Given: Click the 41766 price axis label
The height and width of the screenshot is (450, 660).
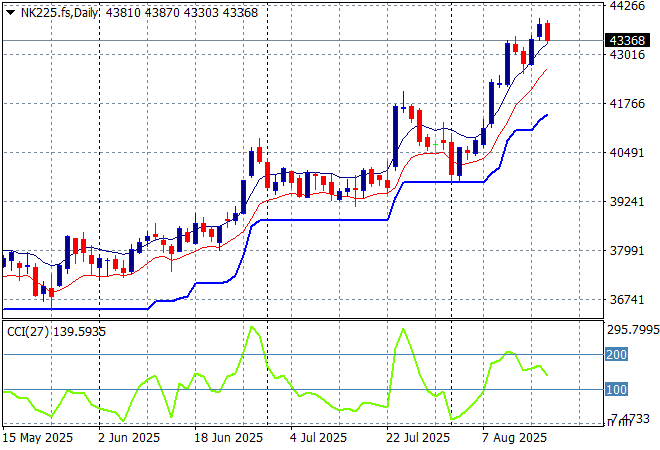Looking at the screenshot, I should (627, 104).
